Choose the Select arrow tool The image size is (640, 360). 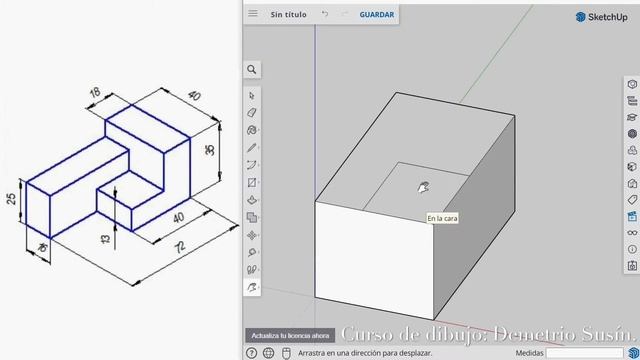(x=251, y=96)
